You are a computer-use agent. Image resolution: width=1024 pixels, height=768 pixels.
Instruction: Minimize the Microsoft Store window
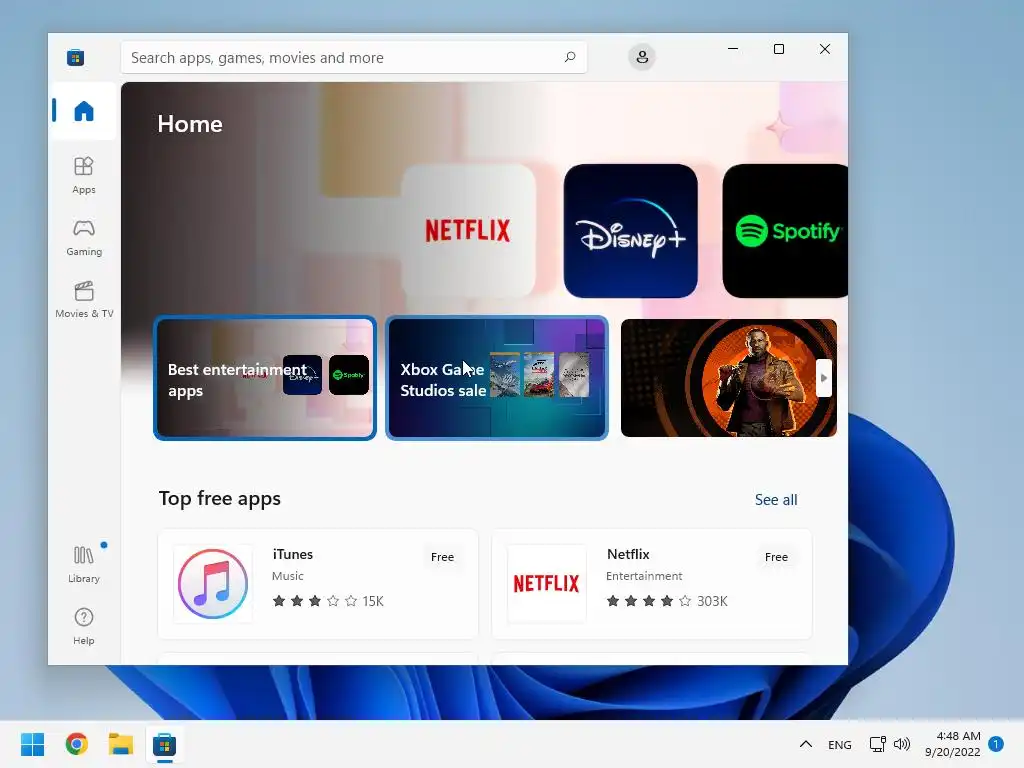point(733,49)
